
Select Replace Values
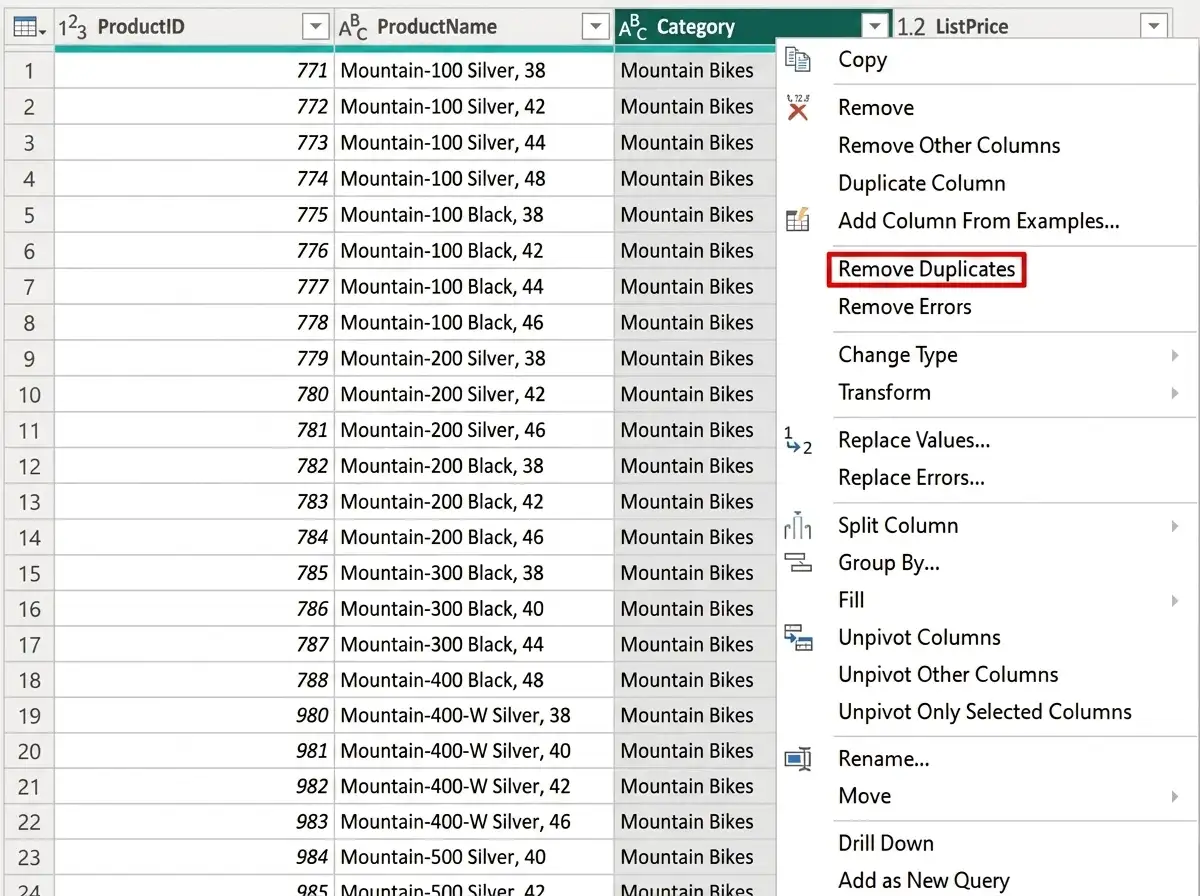[x=914, y=441]
